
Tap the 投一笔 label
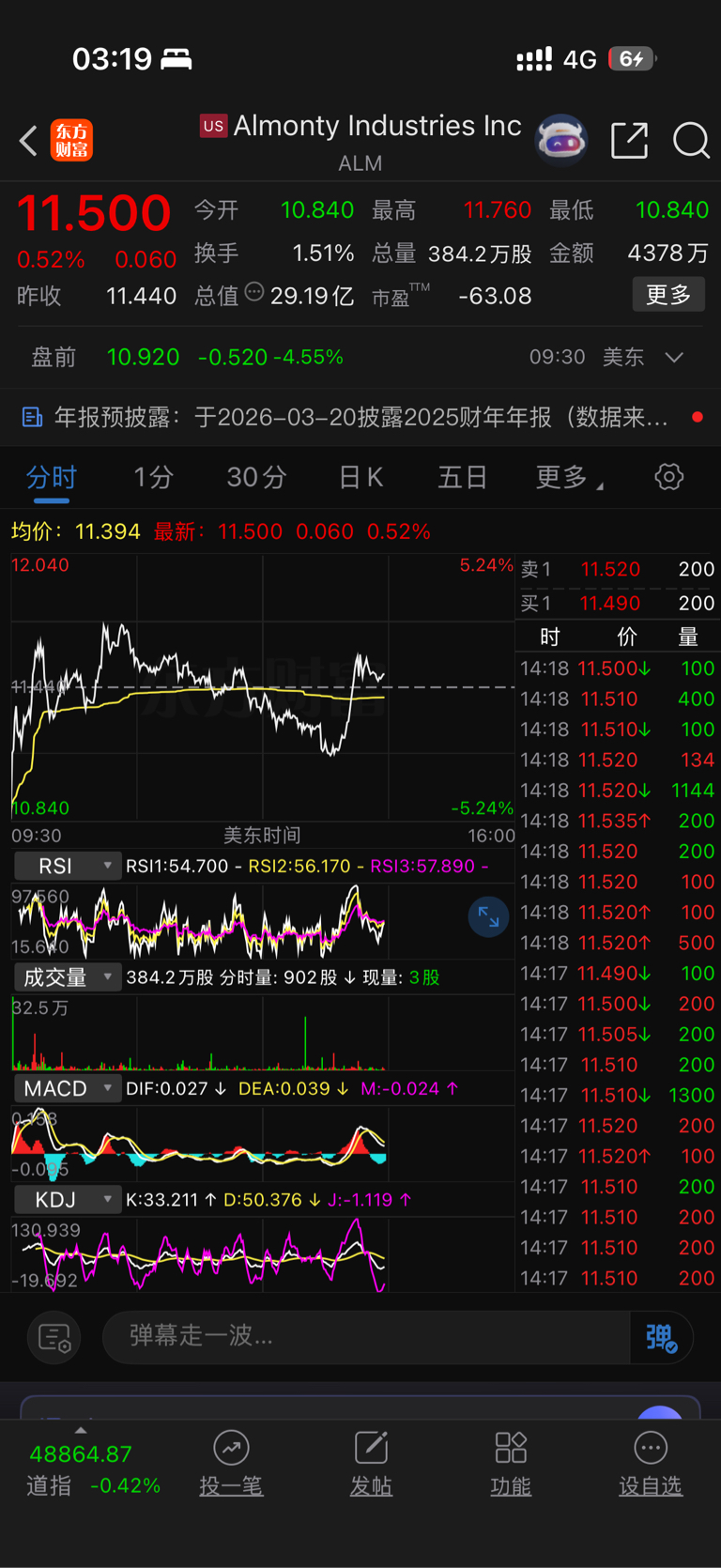[x=231, y=1486]
